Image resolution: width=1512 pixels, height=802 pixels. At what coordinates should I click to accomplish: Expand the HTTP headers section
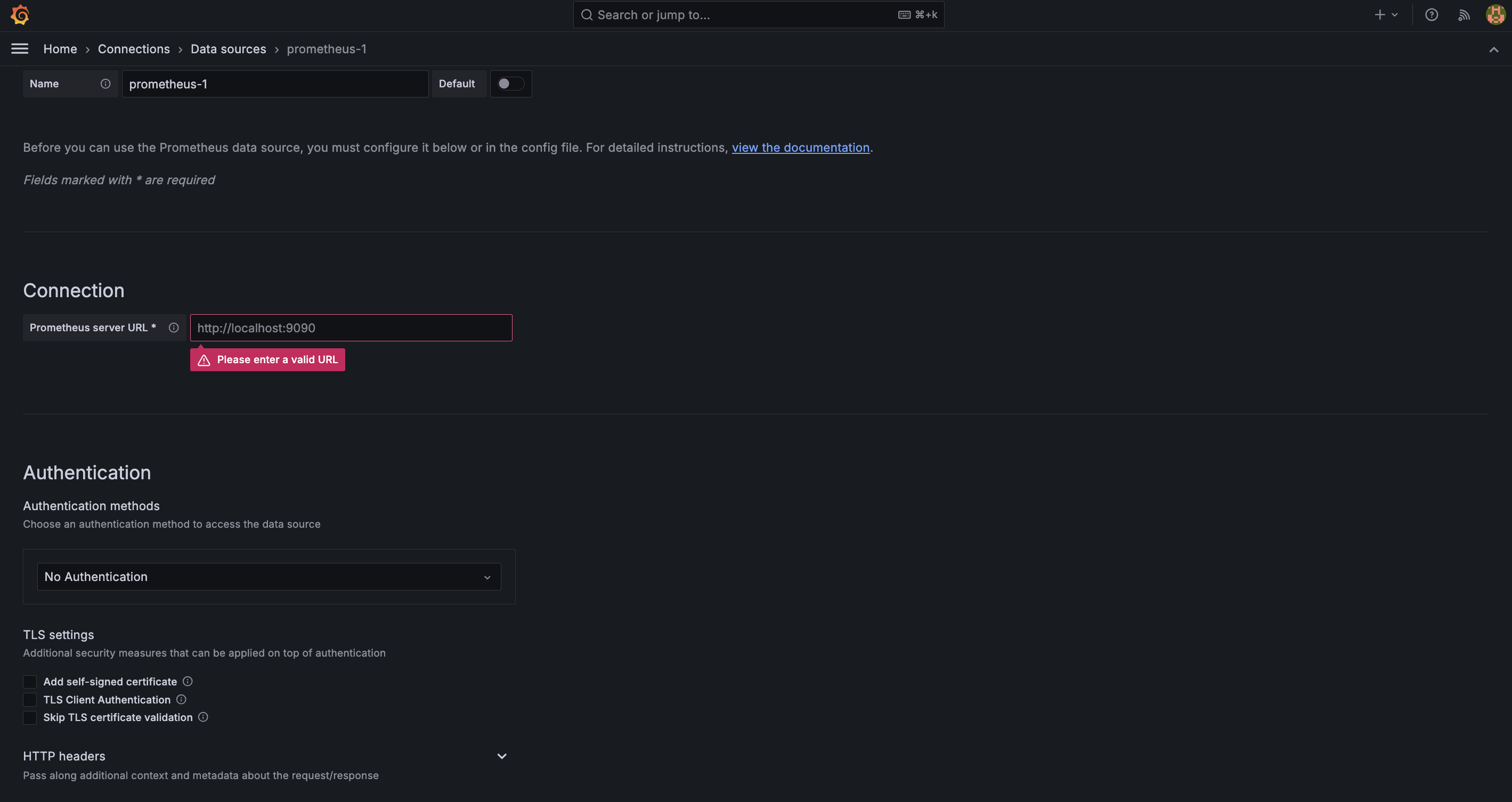[502, 756]
